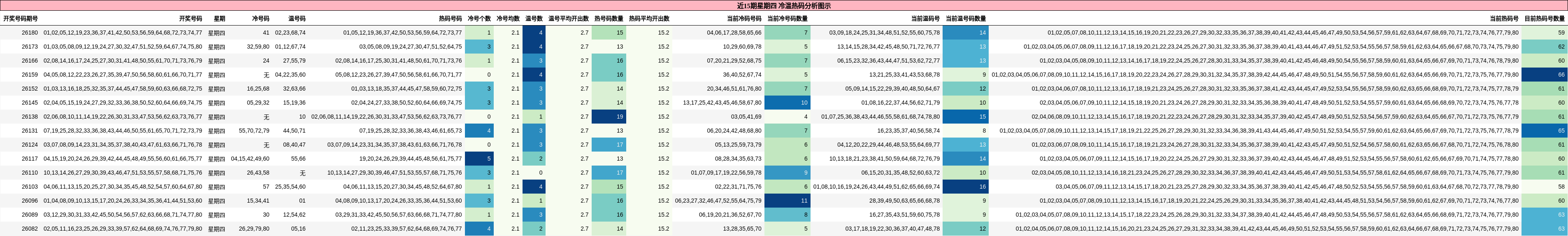Select period number 26110
The height and width of the screenshot is (236, 1568).
pos(29,173)
